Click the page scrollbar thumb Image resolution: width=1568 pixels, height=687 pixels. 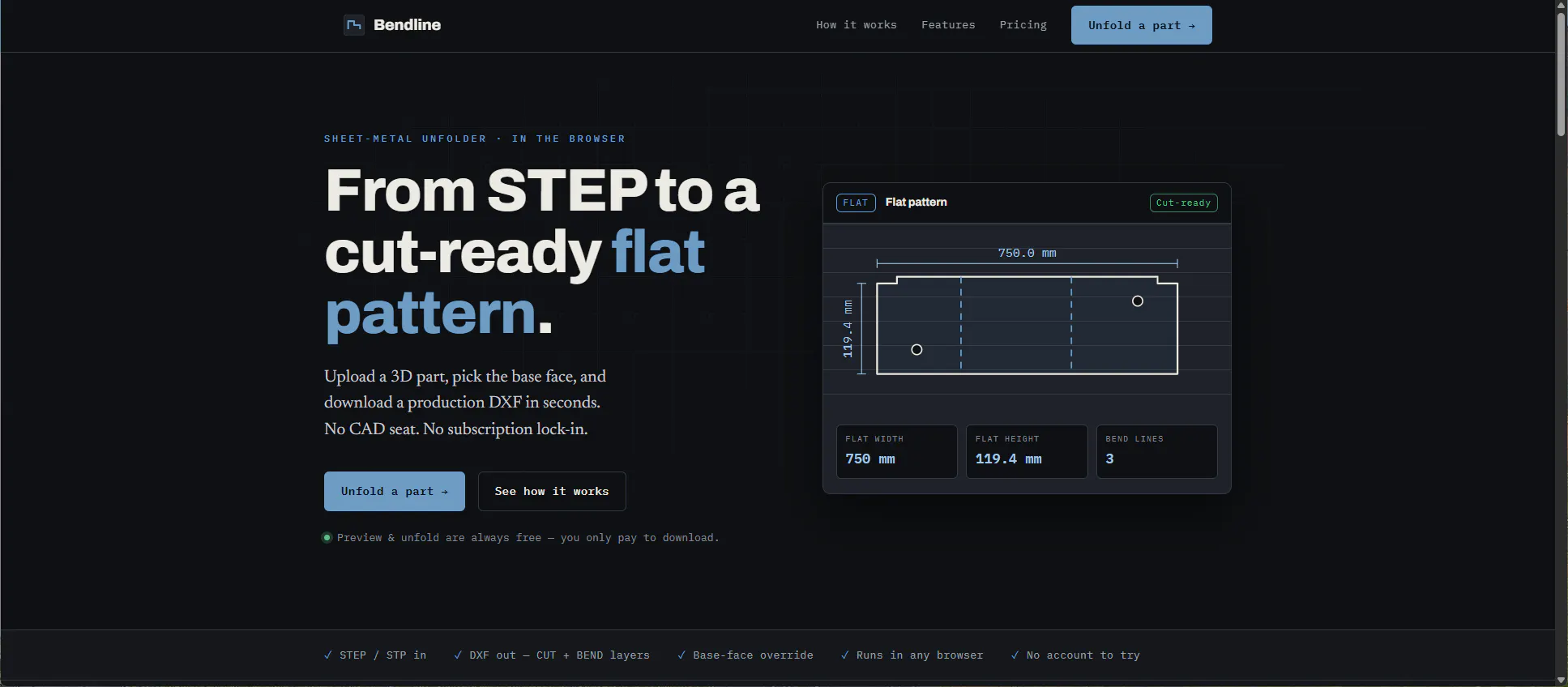point(1561,74)
